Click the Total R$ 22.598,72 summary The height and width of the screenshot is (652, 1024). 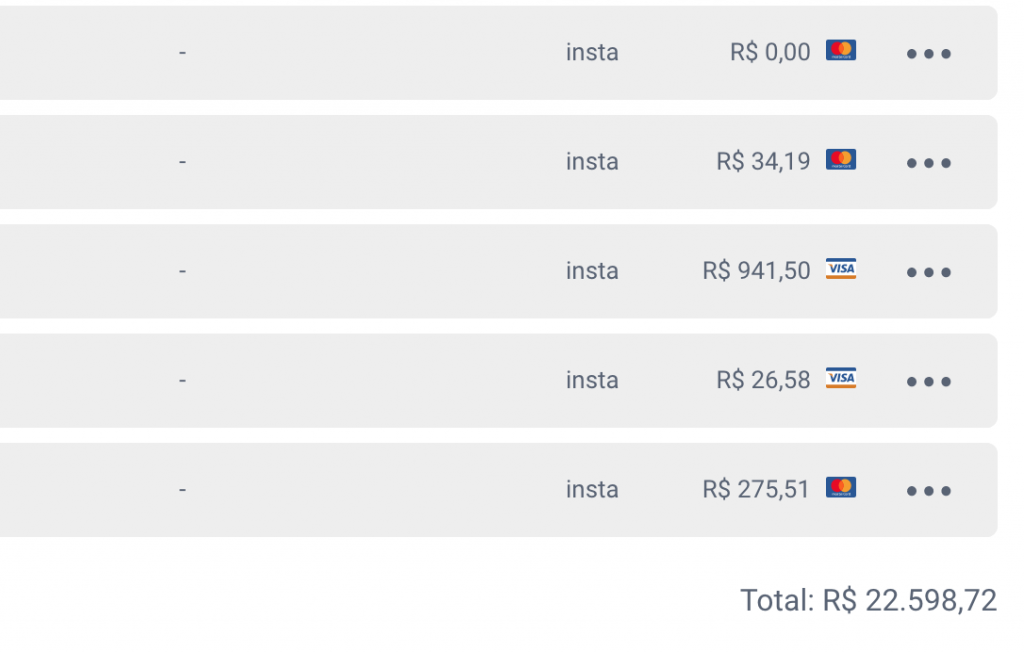point(868,600)
